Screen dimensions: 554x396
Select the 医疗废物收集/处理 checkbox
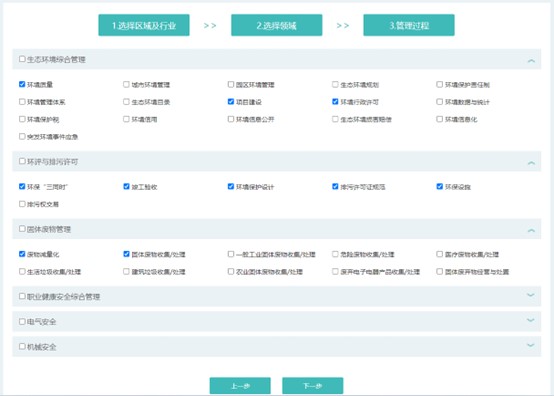440,254
